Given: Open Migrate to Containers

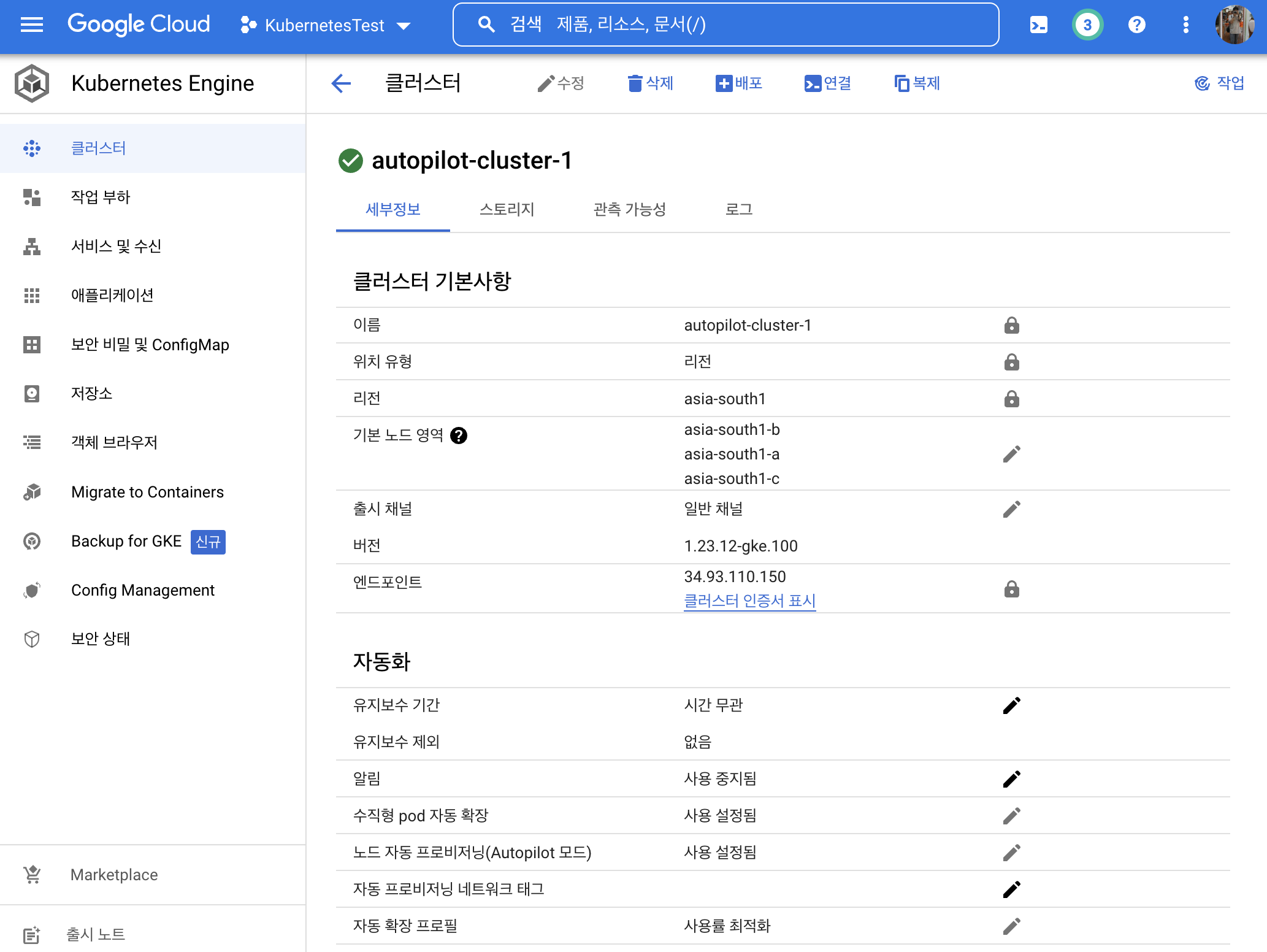Looking at the screenshot, I should [x=153, y=492].
